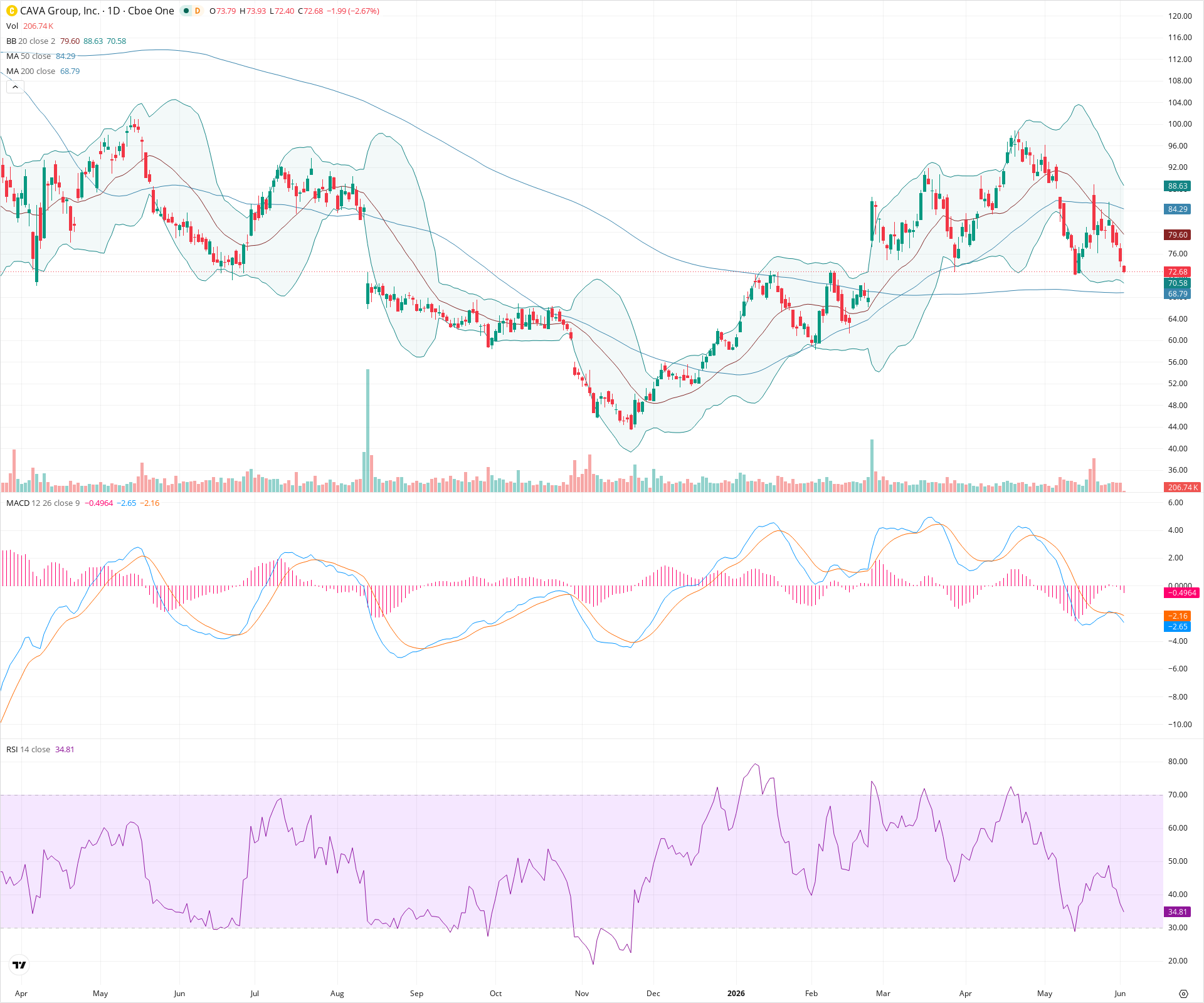Click the 70.00 RSI scale value
This screenshot has height=1003, width=1204.
[1178, 795]
